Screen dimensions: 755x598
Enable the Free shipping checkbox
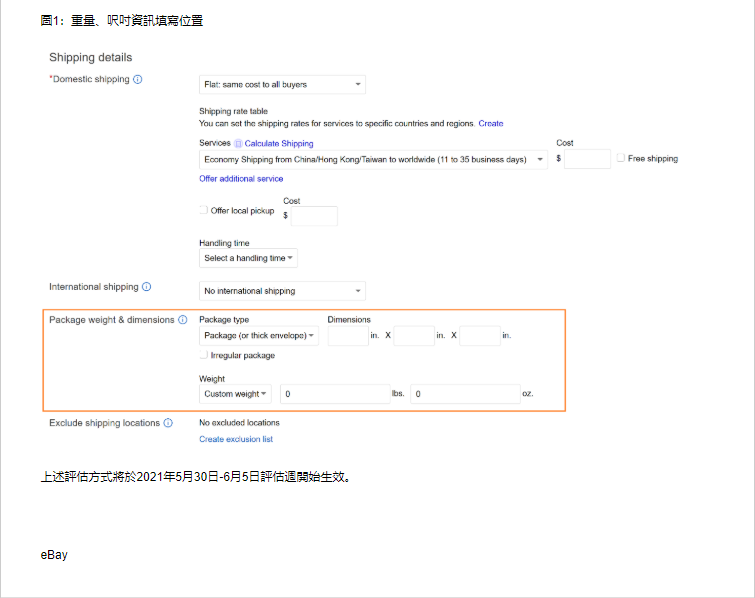coord(621,158)
